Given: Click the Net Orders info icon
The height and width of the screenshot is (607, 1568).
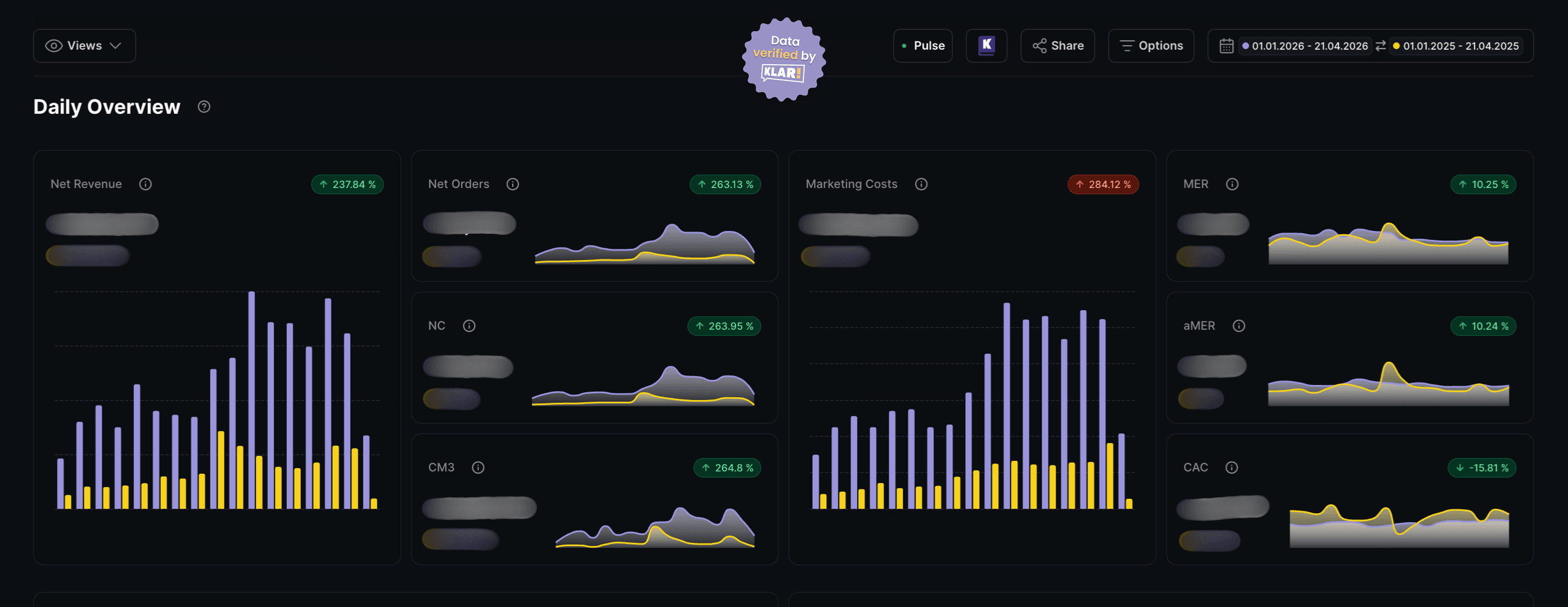Looking at the screenshot, I should click(x=512, y=184).
